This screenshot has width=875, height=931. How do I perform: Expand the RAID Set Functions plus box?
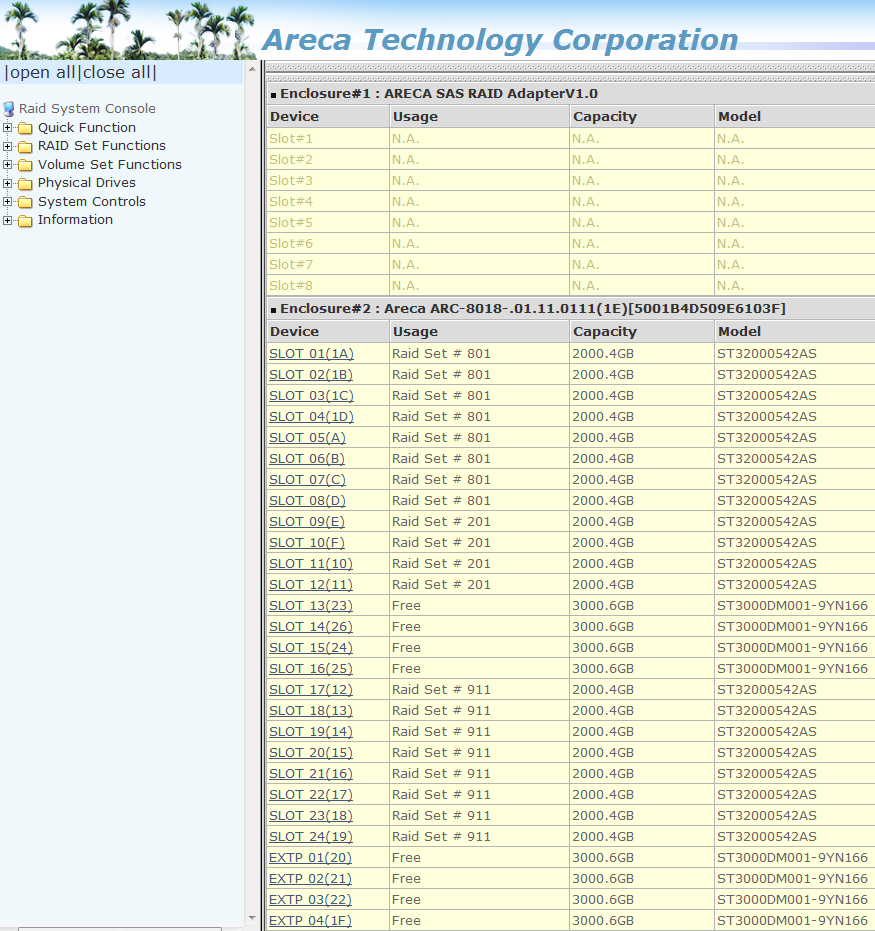pyautogui.click(x=8, y=146)
